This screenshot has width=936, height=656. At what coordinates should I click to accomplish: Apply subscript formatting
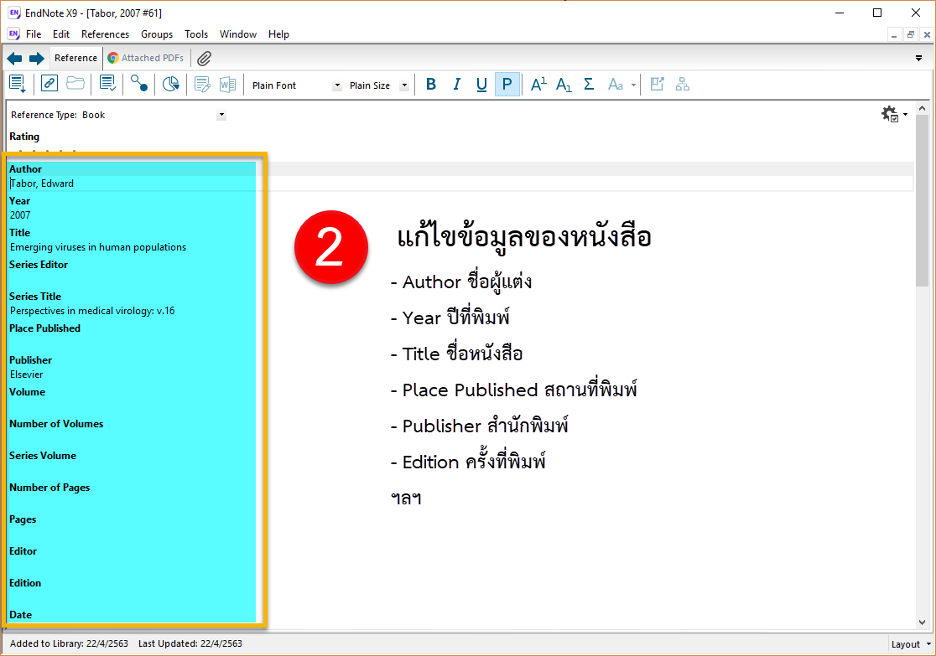(x=564, y=85)
